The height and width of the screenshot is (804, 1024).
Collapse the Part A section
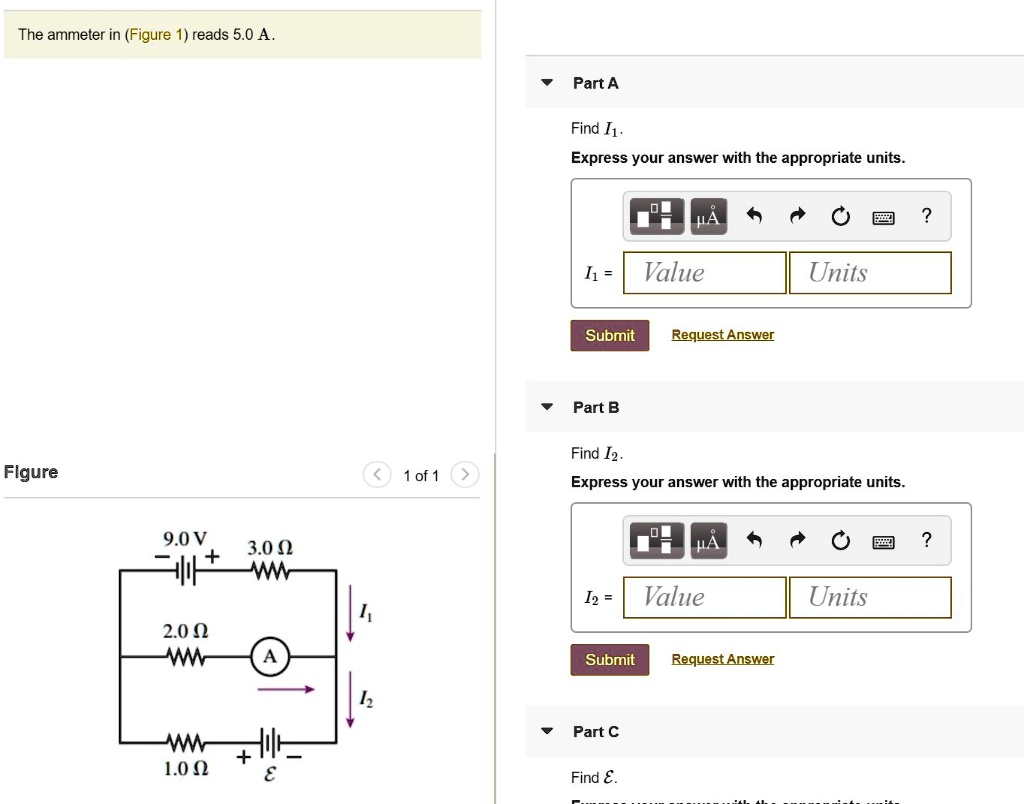coord(546,83)
